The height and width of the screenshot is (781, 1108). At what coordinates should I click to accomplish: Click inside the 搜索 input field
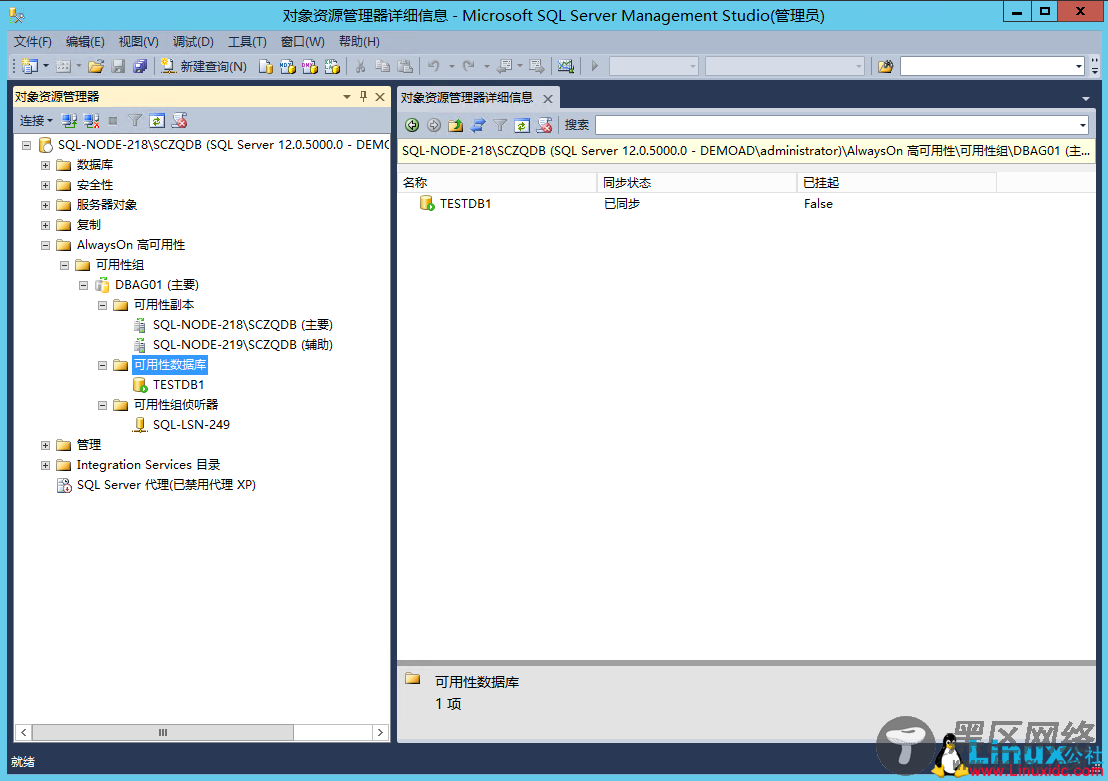tap(836, 125)
